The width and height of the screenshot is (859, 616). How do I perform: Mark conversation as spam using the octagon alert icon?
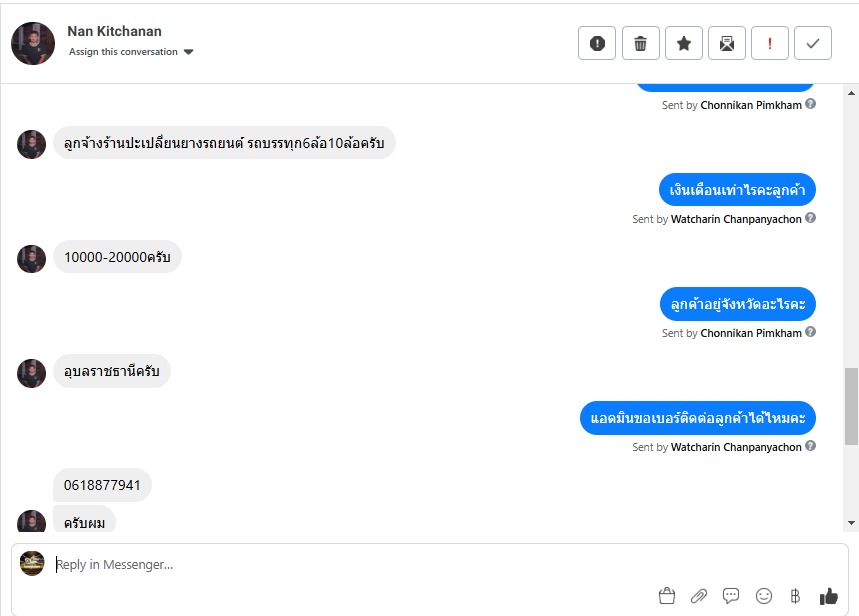coord(597,43)
